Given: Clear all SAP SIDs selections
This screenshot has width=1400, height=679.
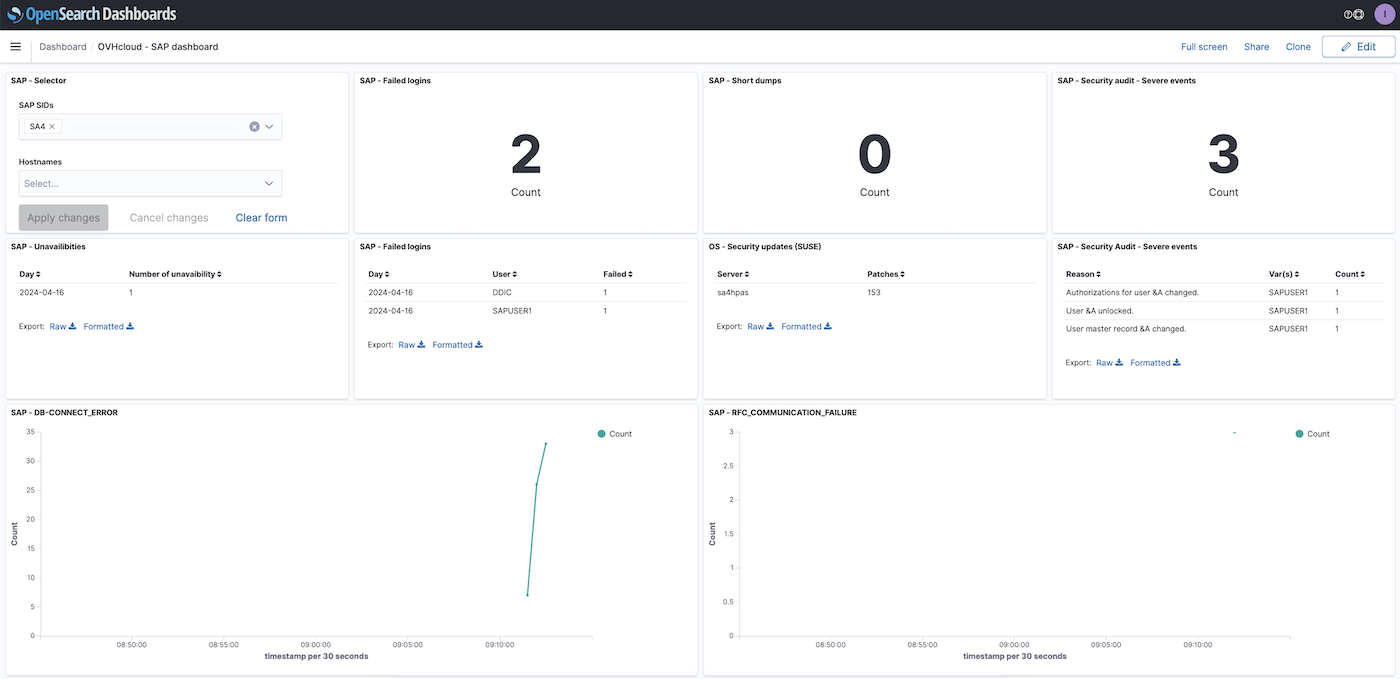Looking at the screenshot, I should coord(254,127).
